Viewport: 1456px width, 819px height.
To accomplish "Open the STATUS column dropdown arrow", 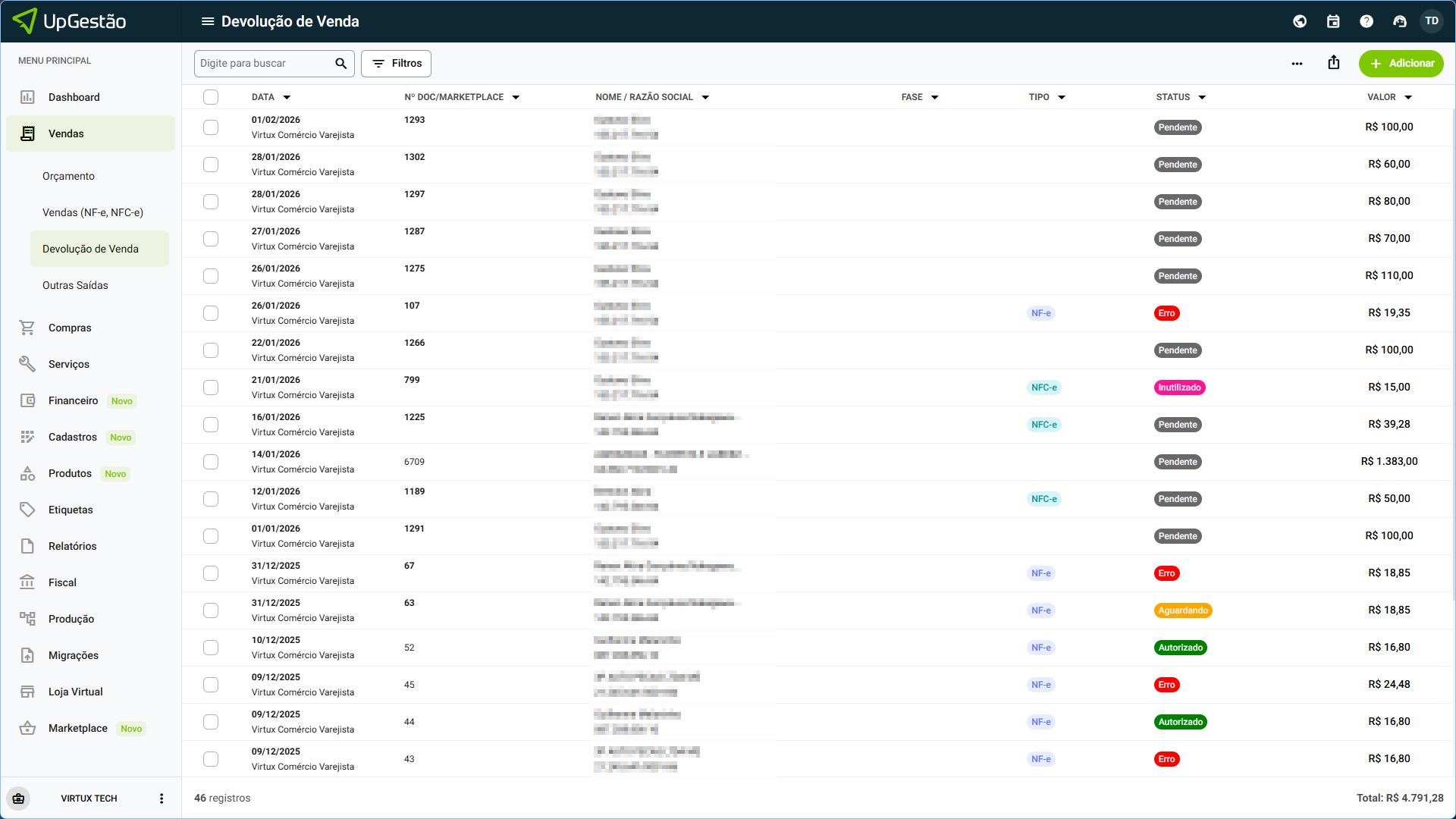I will [x=1202, y=97].
